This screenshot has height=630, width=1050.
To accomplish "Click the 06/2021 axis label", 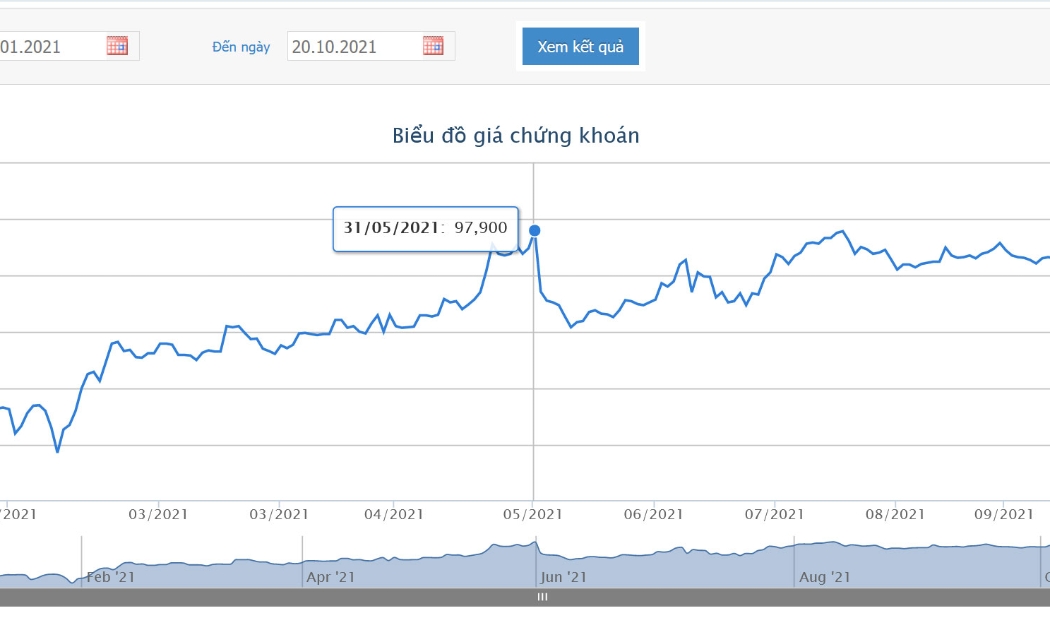I will click(654, 514).
